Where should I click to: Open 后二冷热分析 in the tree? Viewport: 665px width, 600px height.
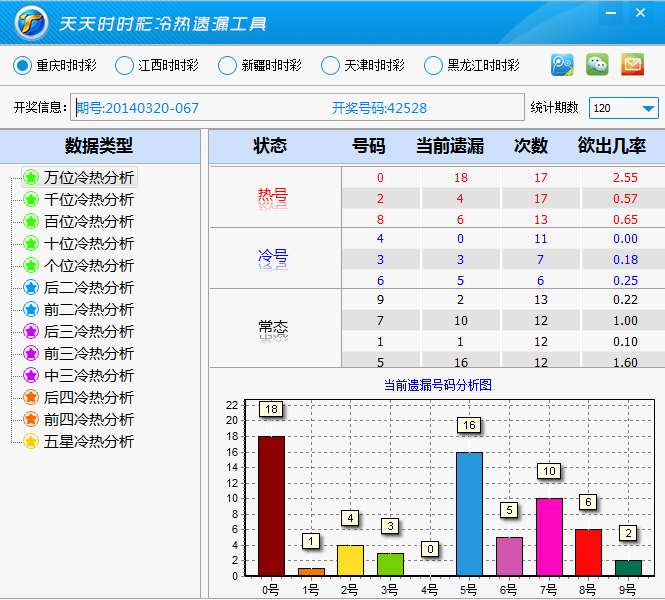tap(89, 287)
